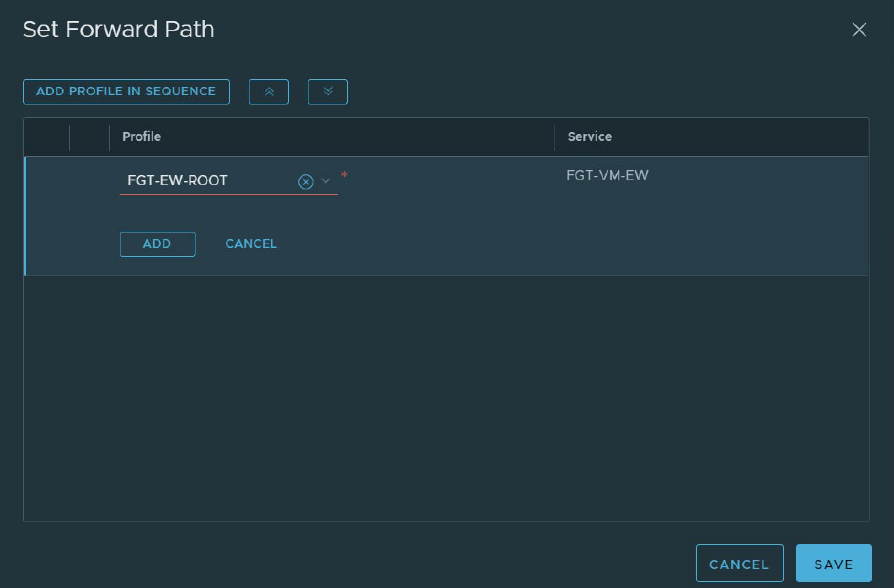Click the second narrow blank column header
894x588 pixels.
point(89,137)
